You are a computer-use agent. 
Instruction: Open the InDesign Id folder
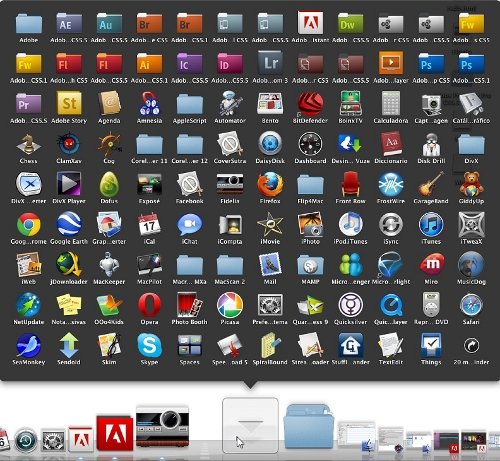coord(230,63)
